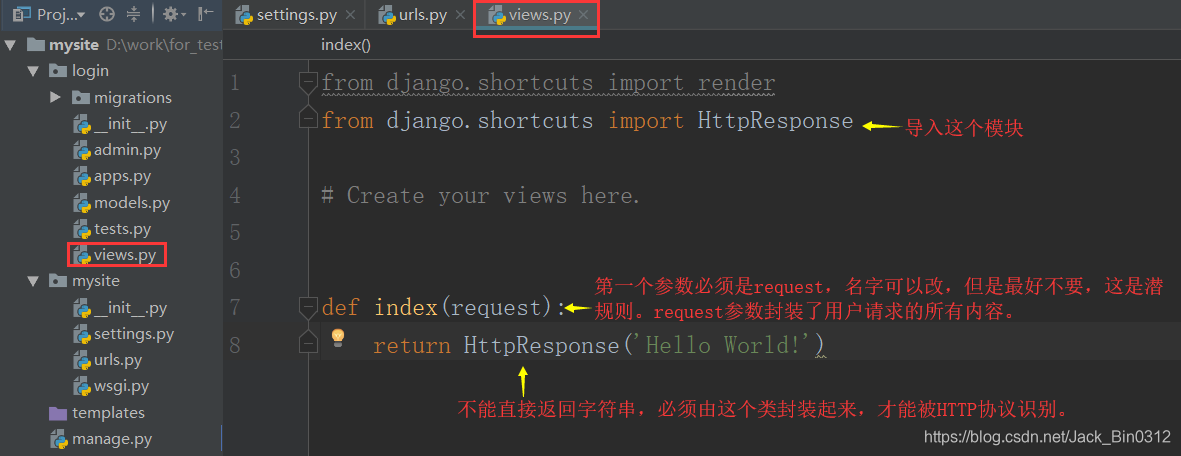The image size is (1181, 456).
Task: Click the models.py Python file icon
Action: click(x=82, y=203)
